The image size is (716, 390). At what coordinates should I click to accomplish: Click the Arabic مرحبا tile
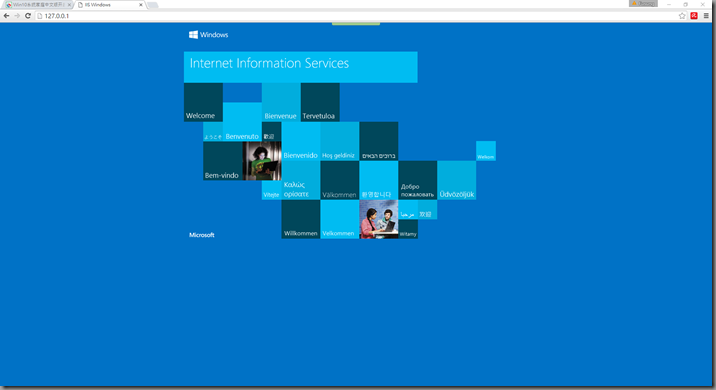408,210
